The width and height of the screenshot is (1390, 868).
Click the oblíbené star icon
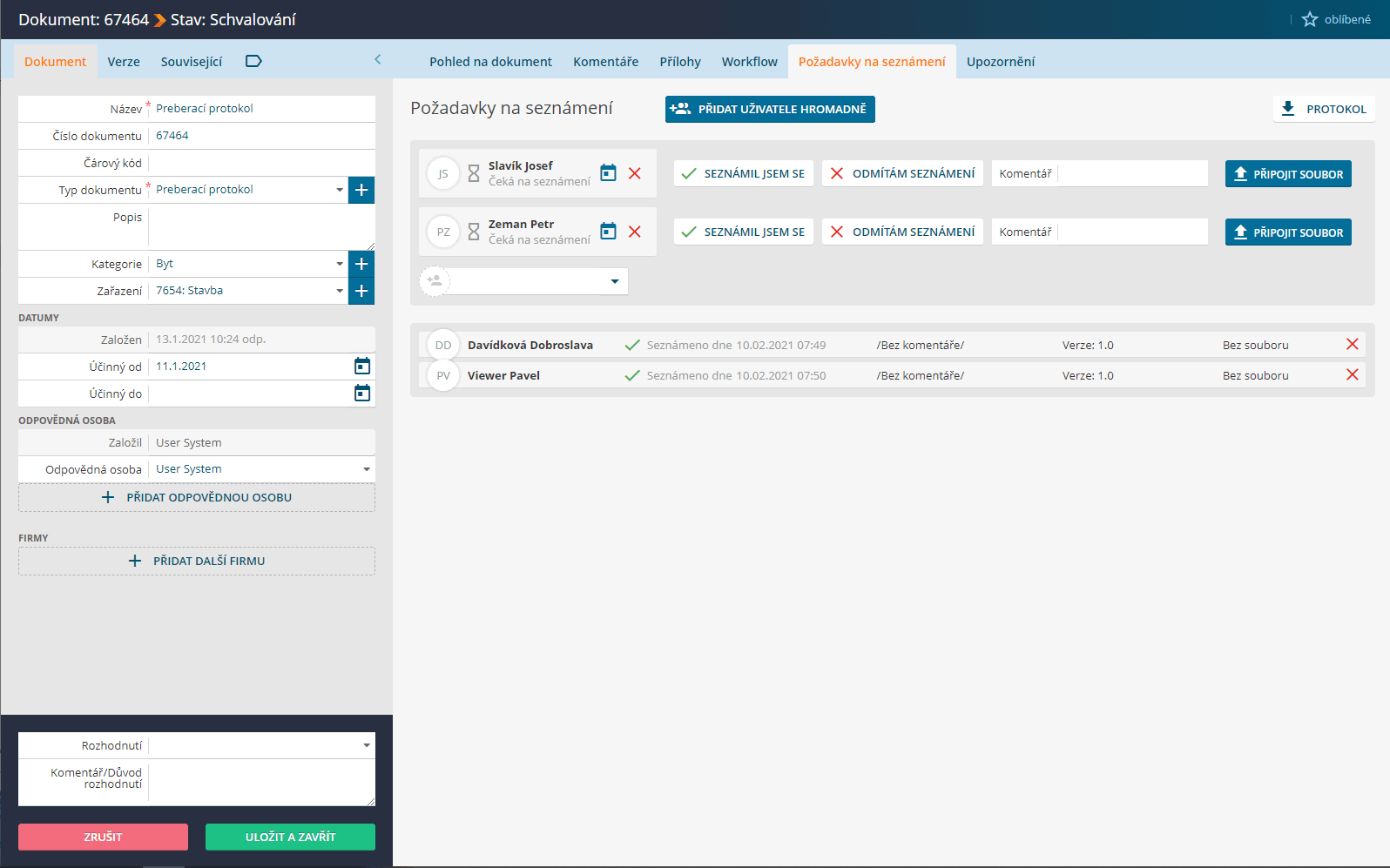coord(1309,19)
